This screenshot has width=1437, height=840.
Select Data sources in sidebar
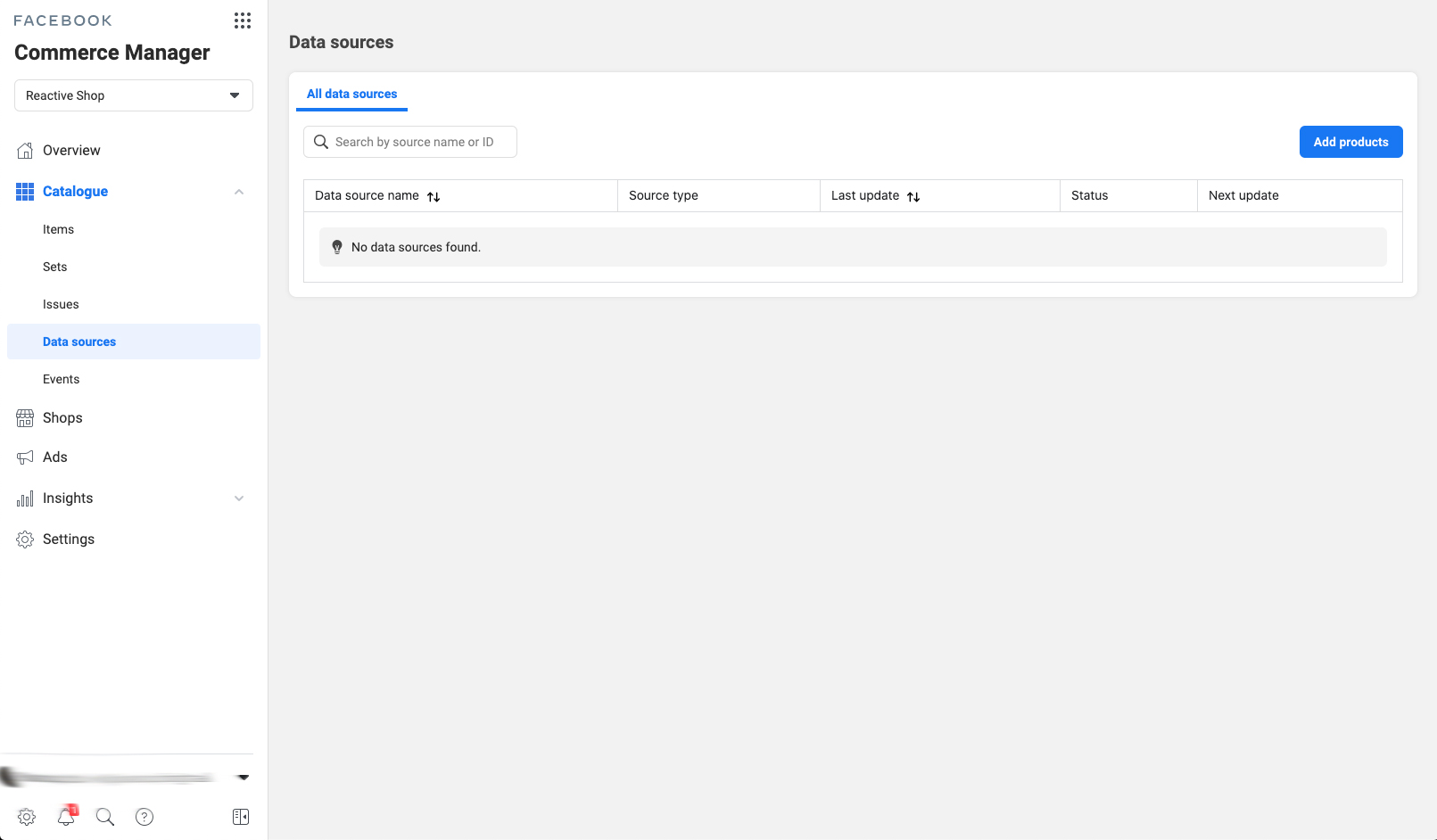pyautogui.click(x=134, y=342)
